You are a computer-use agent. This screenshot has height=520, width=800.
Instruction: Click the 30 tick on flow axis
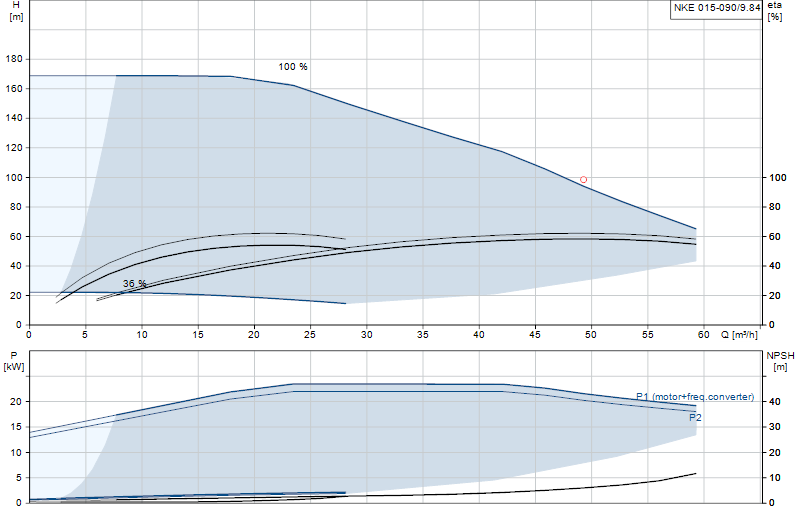pos(366,335)
